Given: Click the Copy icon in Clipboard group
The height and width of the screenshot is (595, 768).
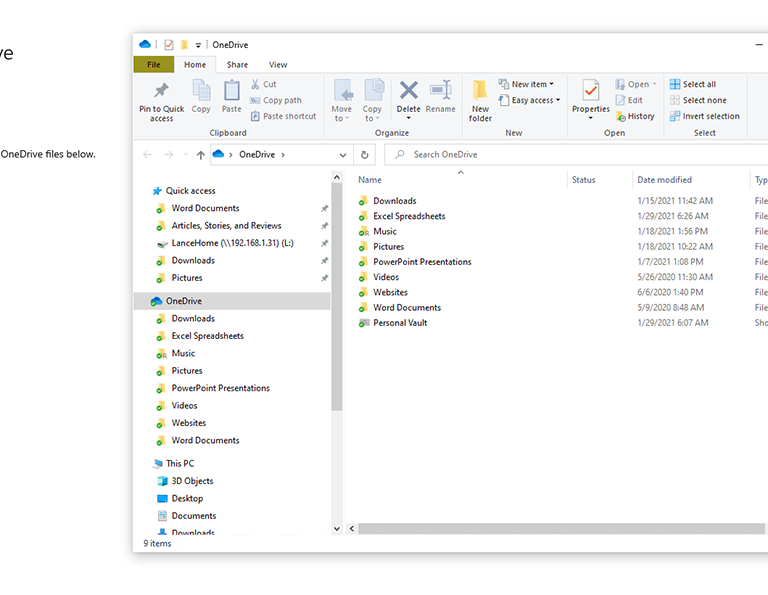Looking at the screenshot, I should 201,91.
